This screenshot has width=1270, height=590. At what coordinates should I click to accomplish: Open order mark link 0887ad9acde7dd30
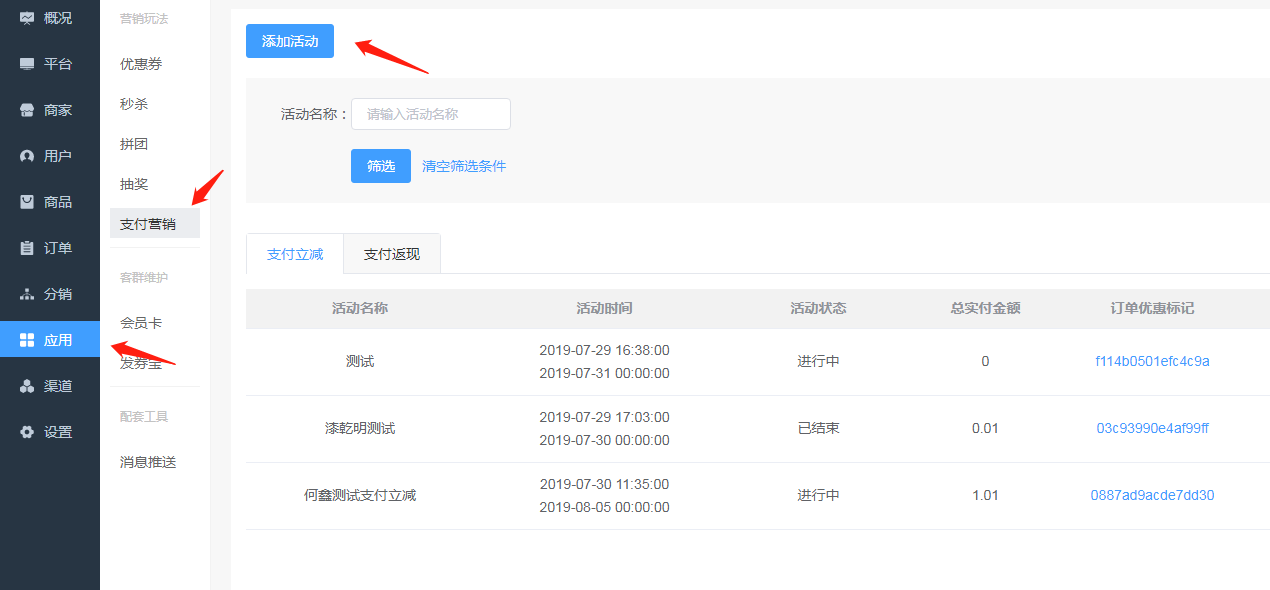[x=1153, y=495]
